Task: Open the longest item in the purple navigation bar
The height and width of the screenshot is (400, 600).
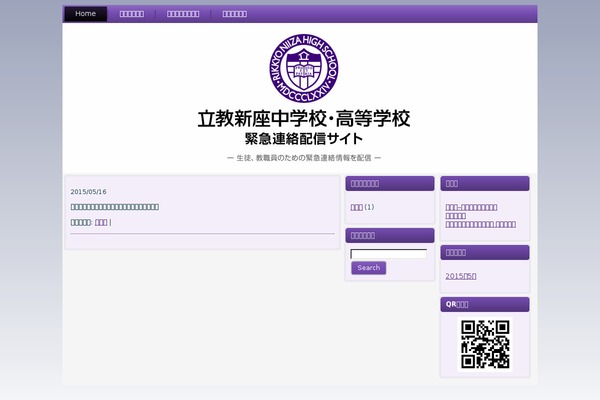Action: [183, 14]
